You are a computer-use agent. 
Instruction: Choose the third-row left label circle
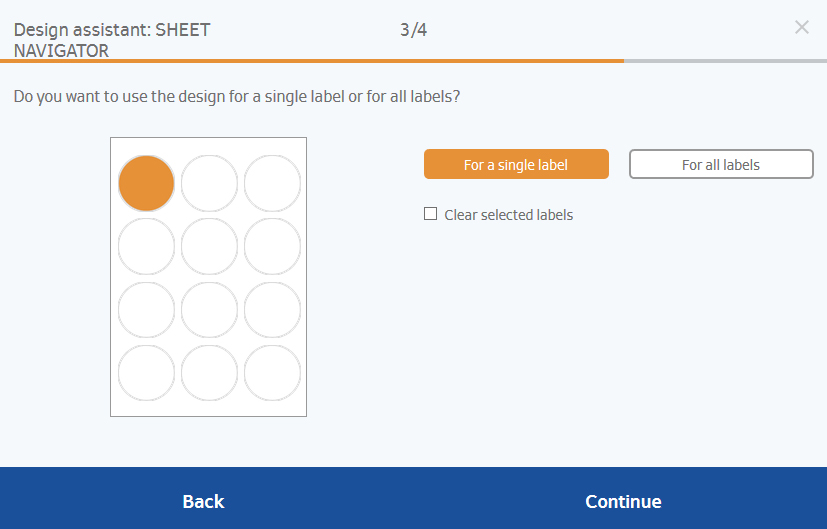point(146,310)
